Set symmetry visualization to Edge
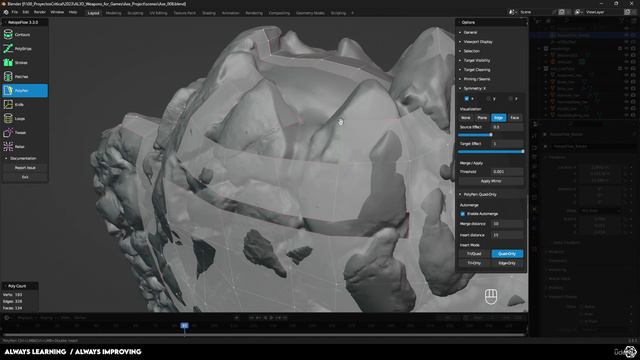Image resolution: width=640 pixels, height=360 pixels. (x=498, y=118)
